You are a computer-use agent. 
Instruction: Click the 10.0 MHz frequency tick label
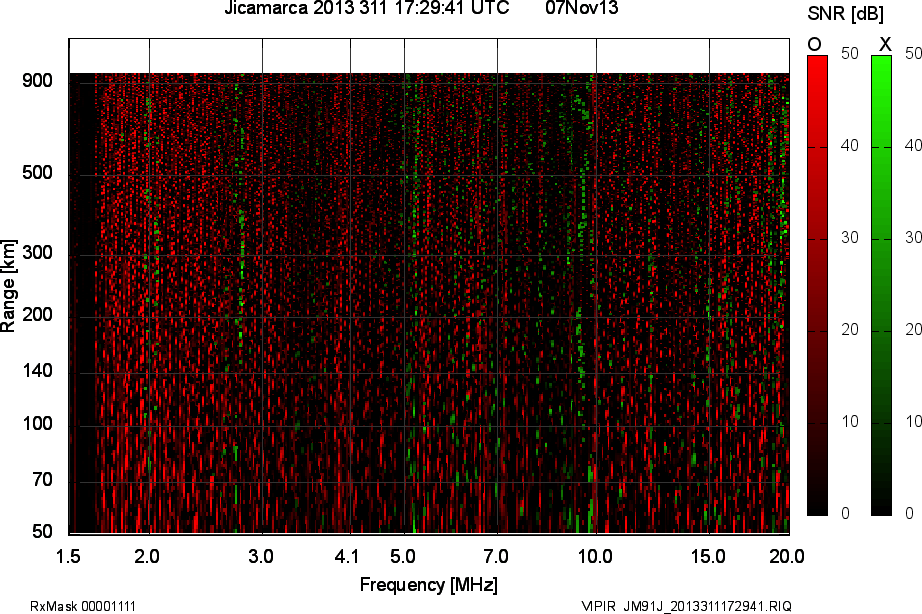coord(595,555)
